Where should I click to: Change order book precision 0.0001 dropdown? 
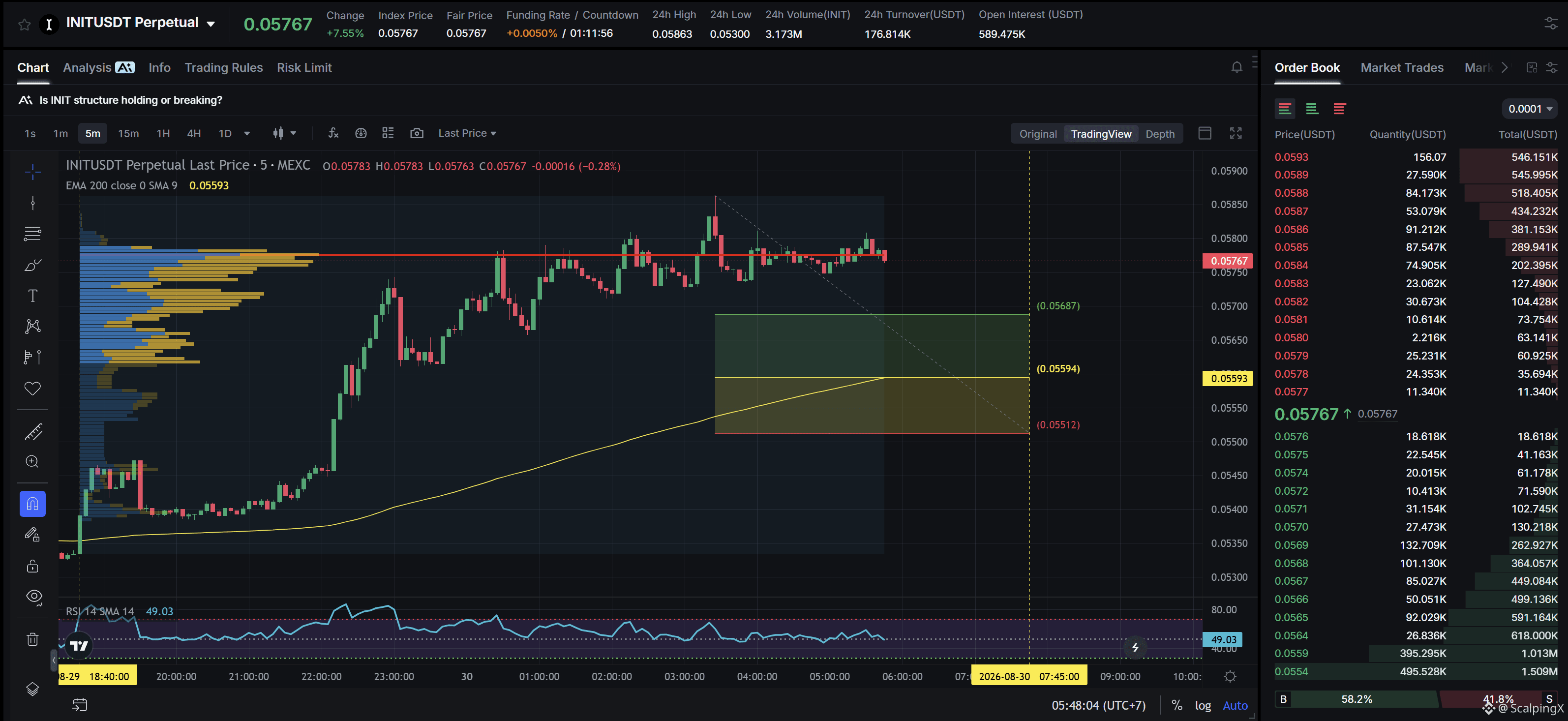coord(1530,109)
